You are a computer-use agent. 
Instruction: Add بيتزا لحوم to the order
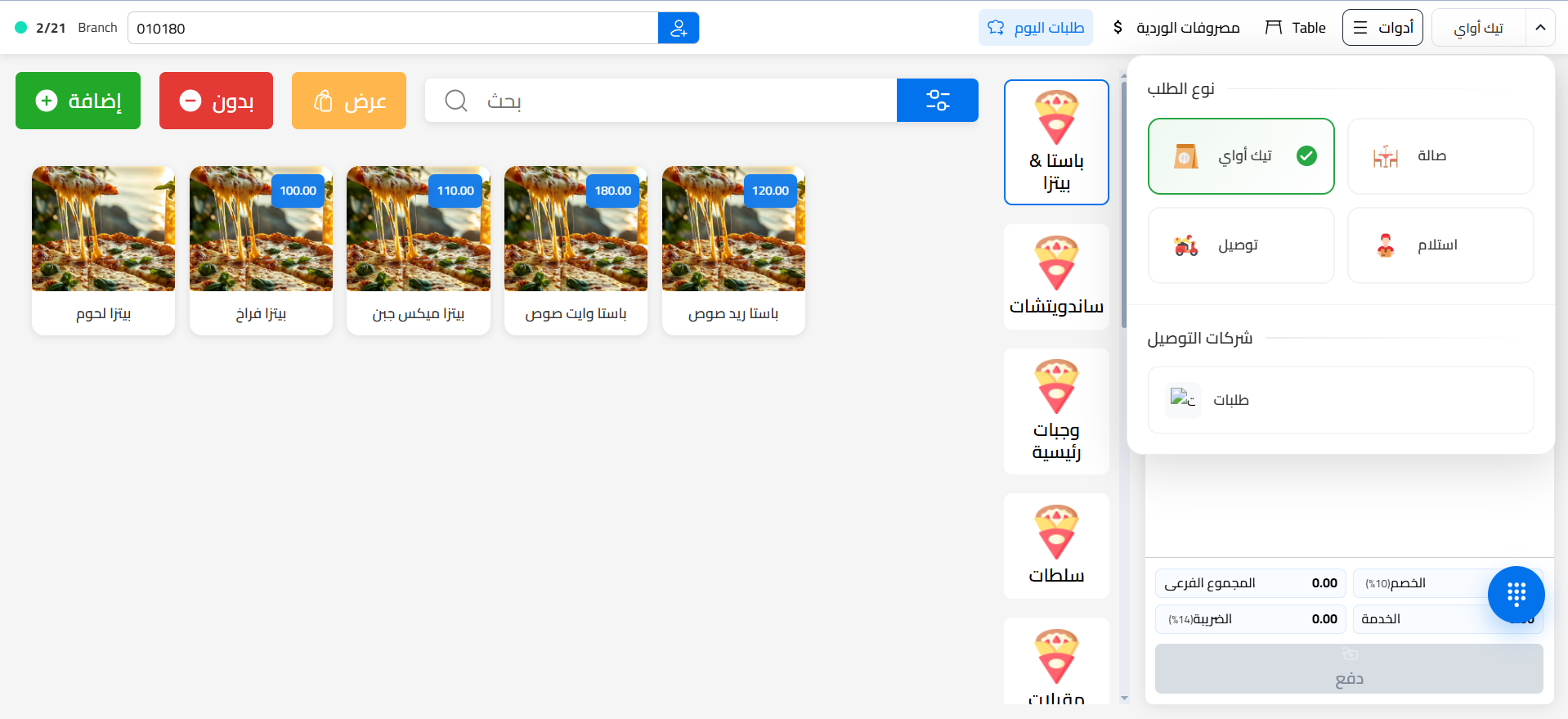pos(103,250)
